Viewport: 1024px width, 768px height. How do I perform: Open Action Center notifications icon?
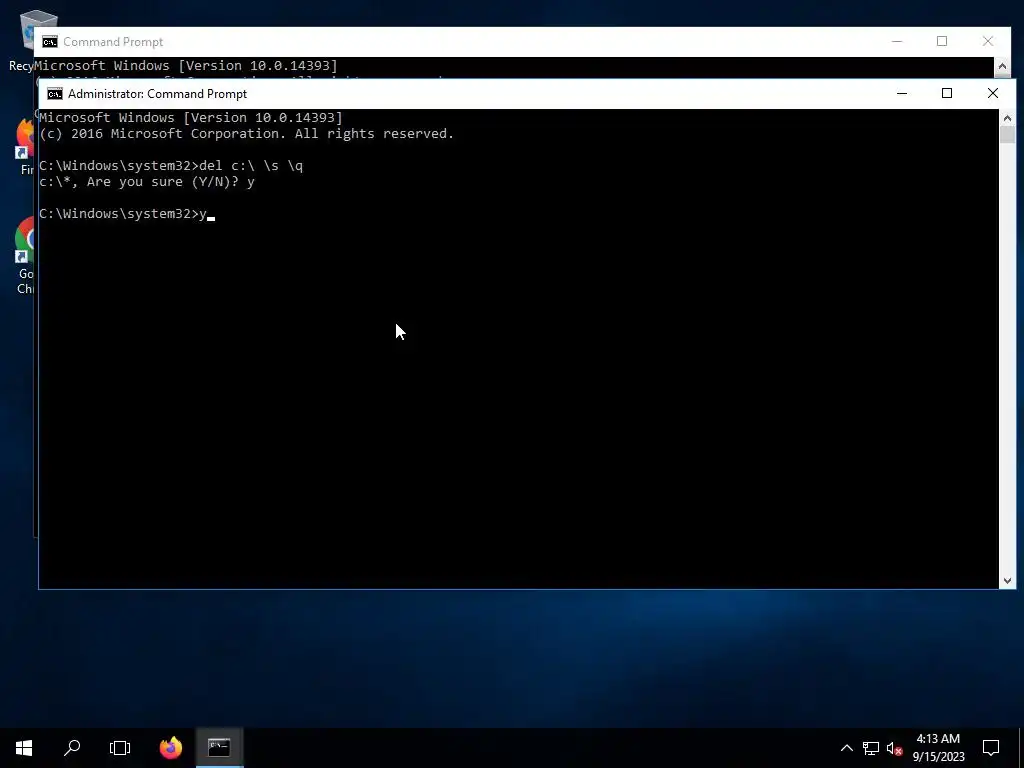point(991,748)
